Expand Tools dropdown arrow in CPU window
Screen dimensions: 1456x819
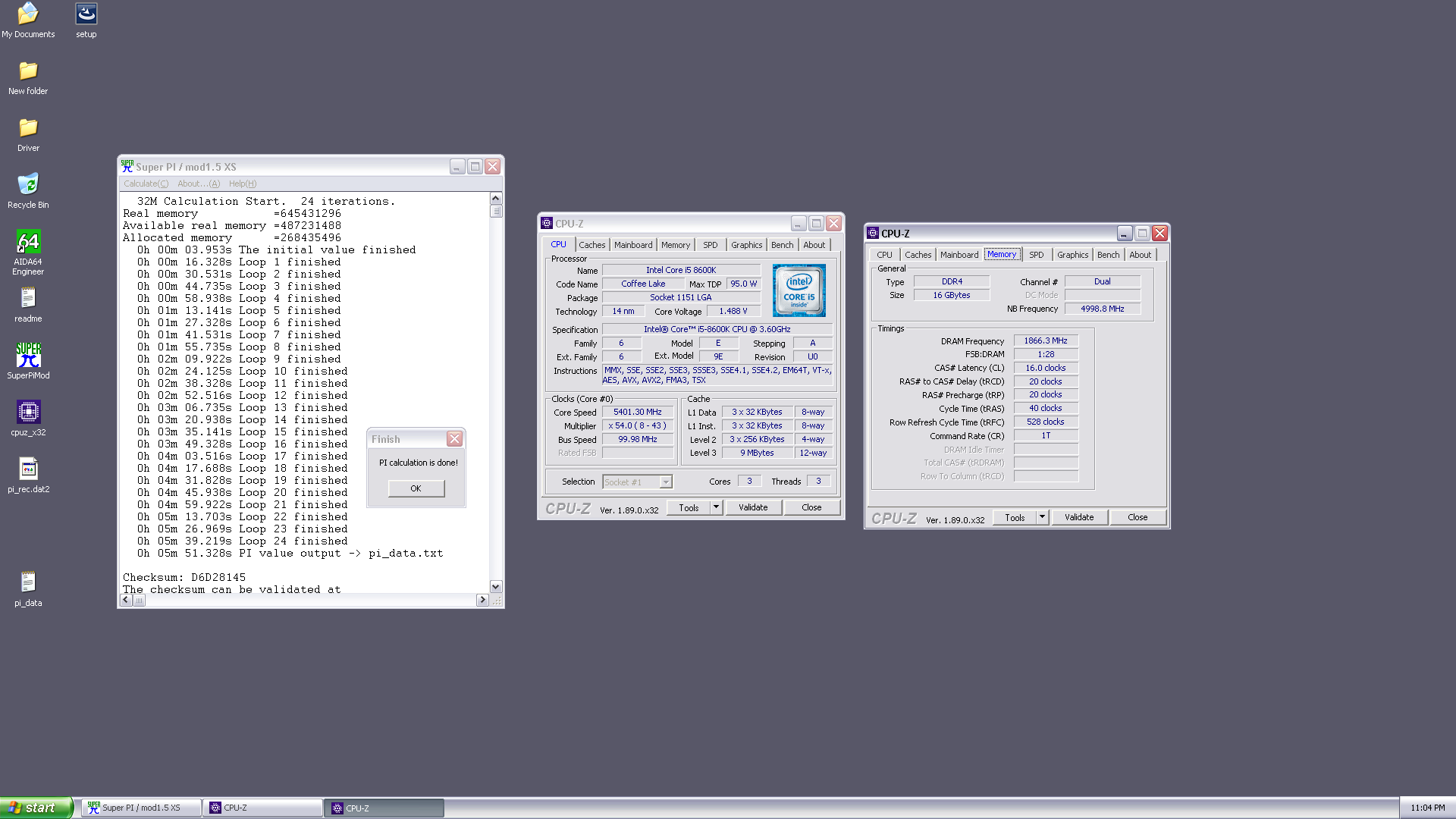coord(717,507)
